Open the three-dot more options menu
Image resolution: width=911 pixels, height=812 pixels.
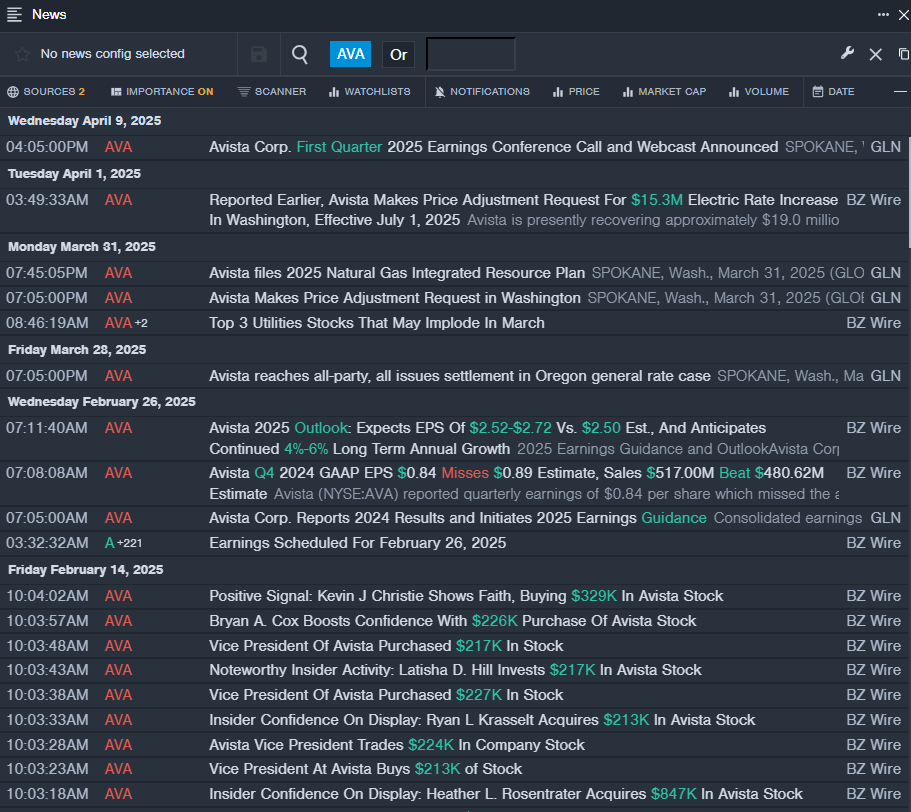click(883, 15)
